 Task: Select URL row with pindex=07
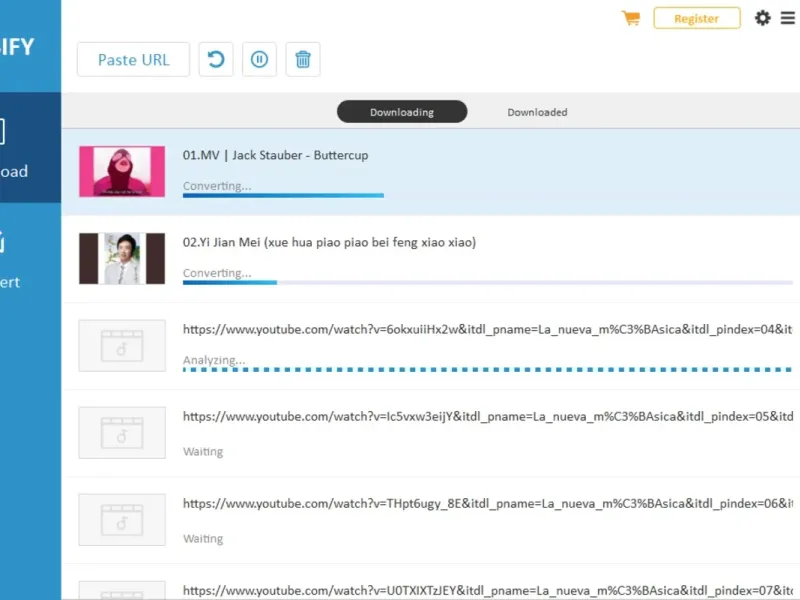(x=431, y=582)
